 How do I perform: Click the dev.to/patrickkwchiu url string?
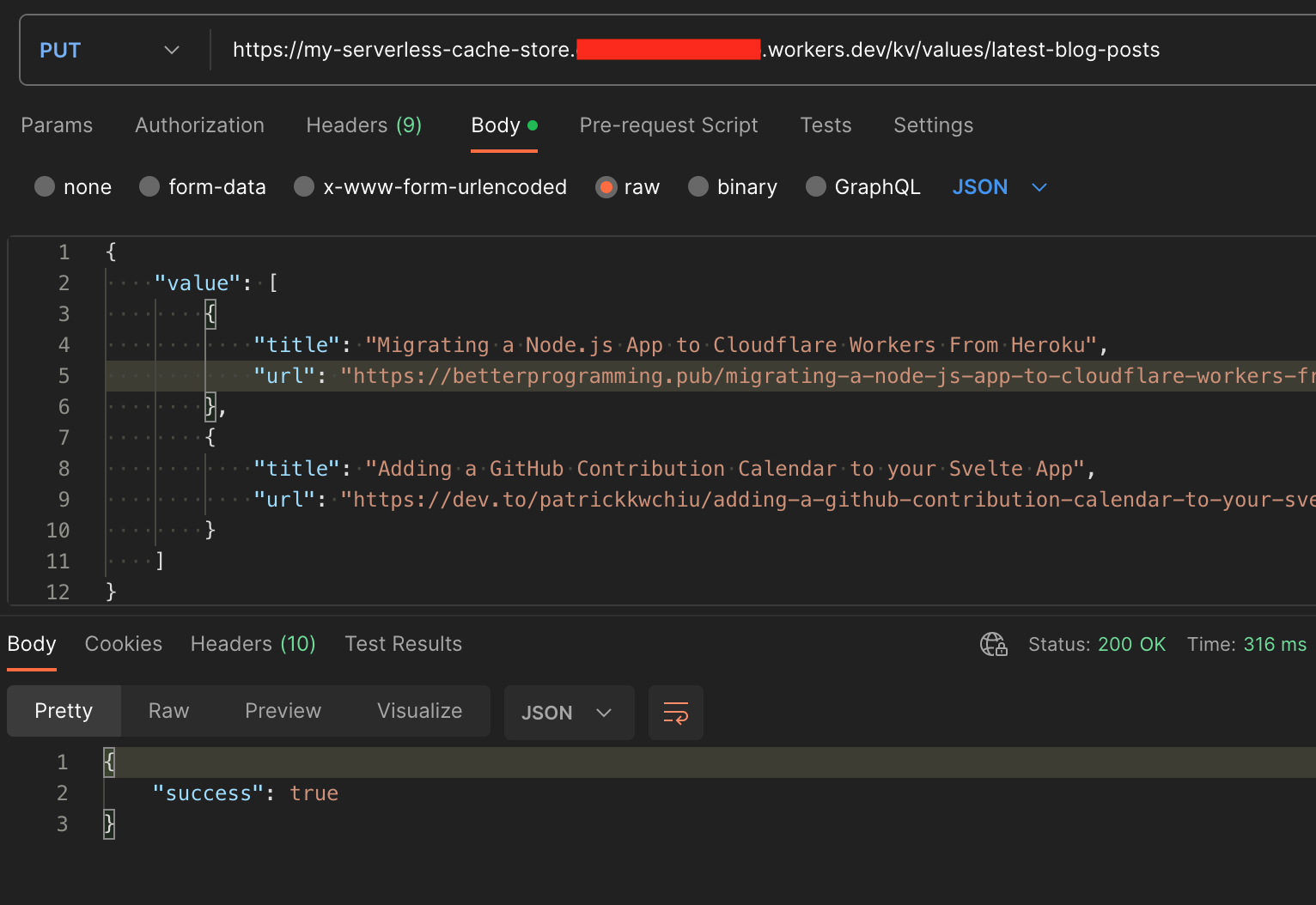tap(828, 500)
